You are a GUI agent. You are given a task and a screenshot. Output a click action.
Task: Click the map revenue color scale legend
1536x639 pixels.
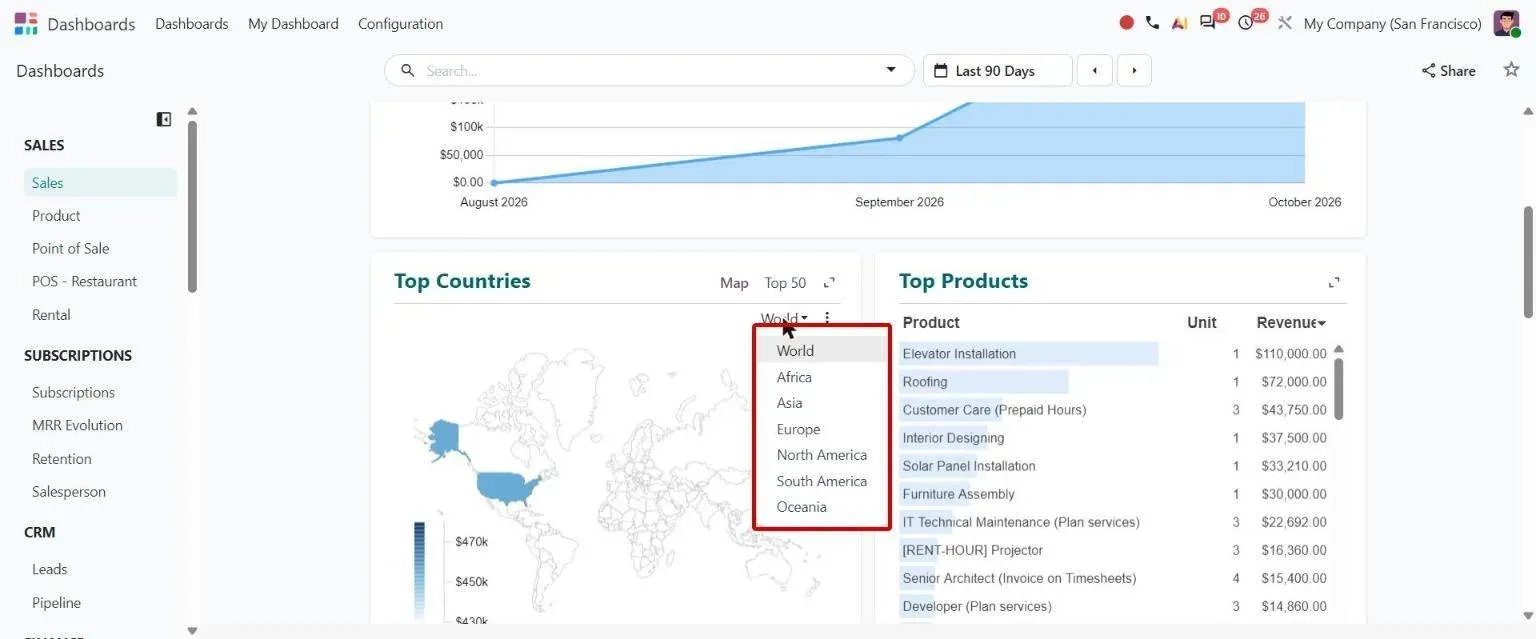coord(420,570)
